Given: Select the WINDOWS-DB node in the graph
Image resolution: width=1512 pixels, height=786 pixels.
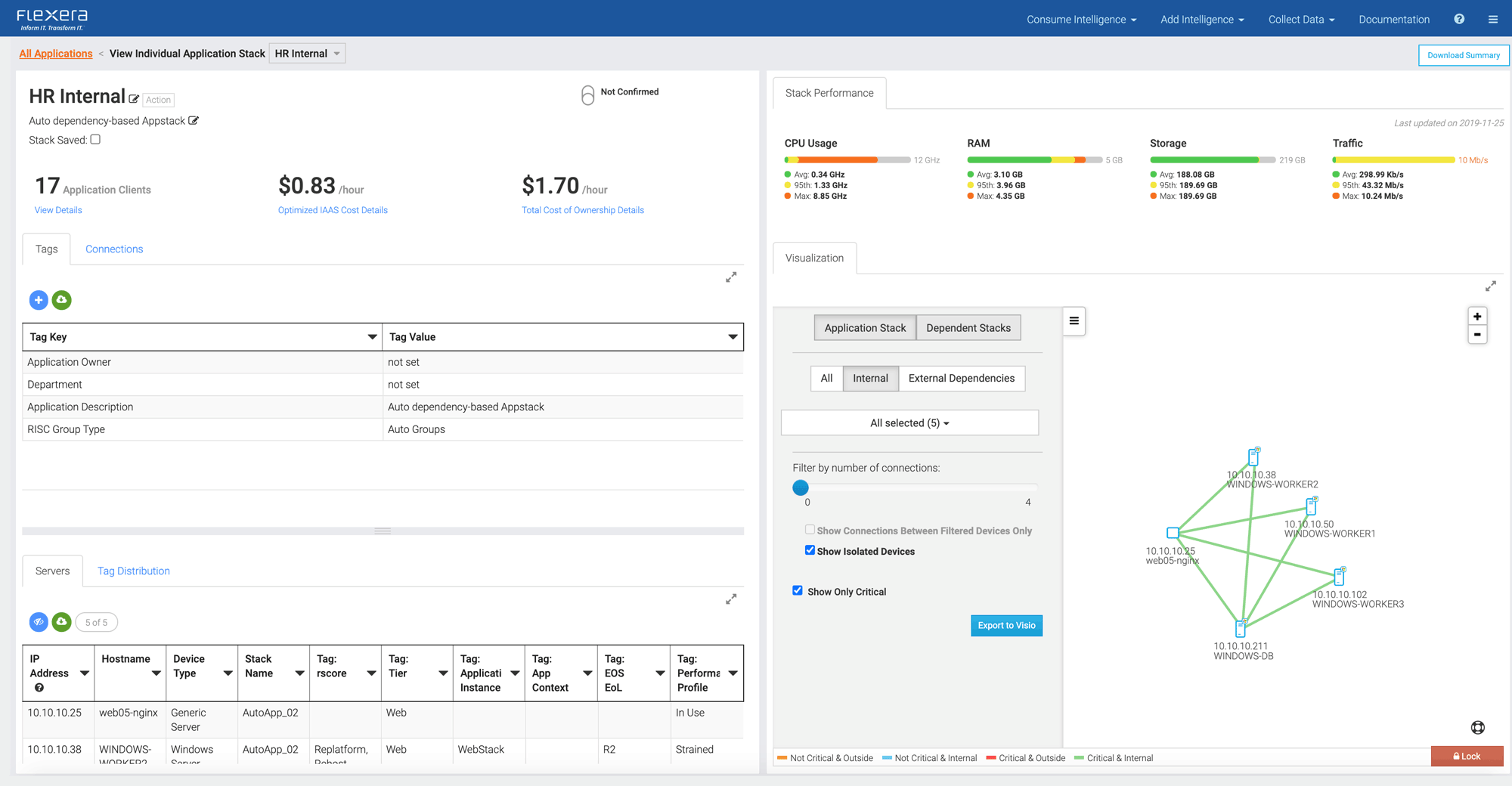Looking at the screenshot, I should (x=1240, y=629).
